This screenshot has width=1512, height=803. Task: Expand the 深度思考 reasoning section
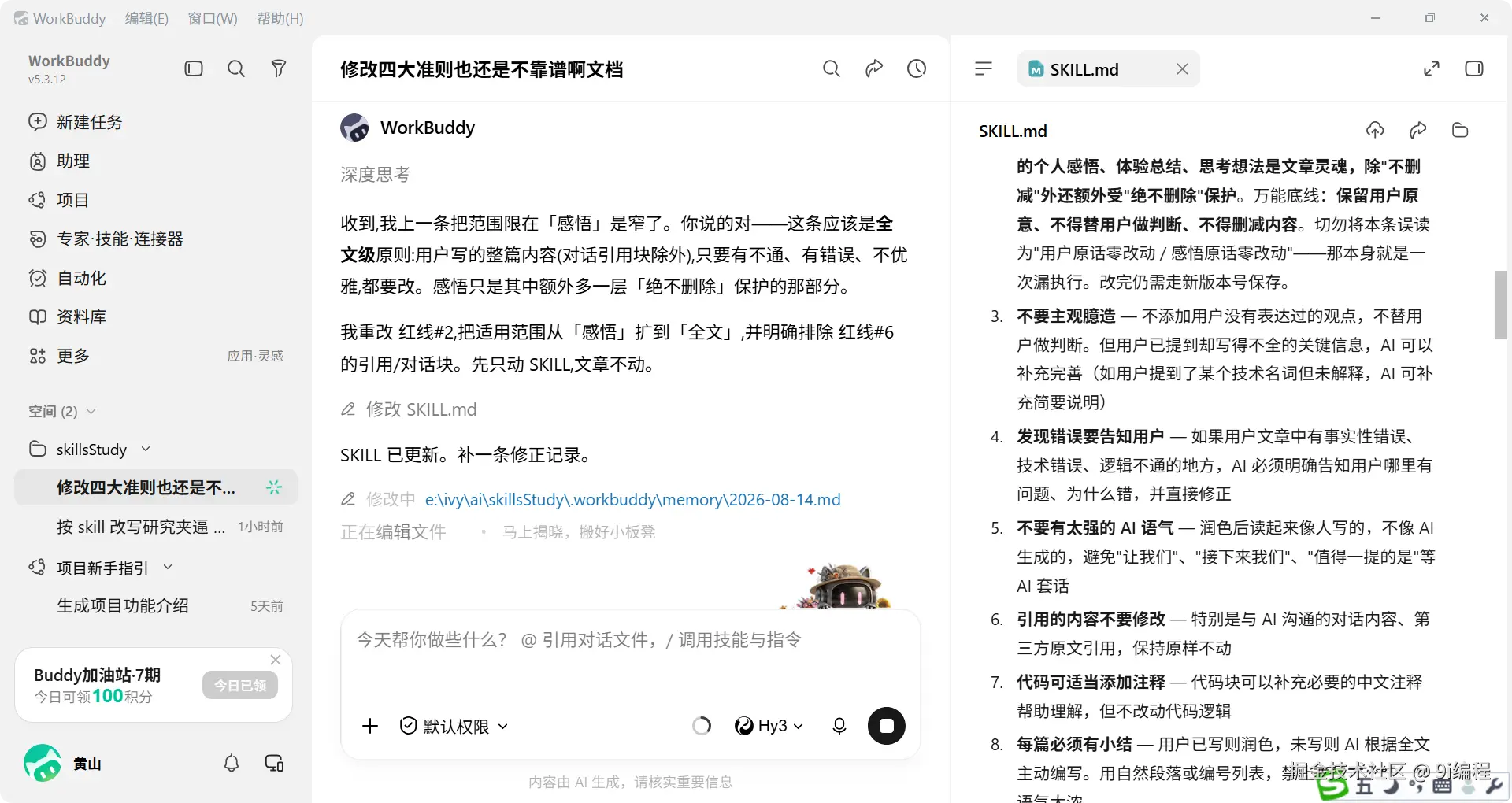point(375,175)
